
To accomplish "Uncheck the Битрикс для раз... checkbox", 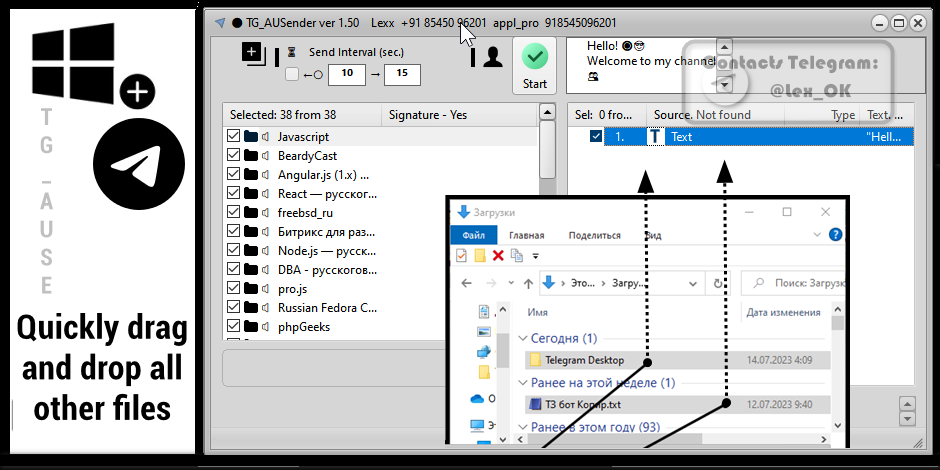I will pyautogui.click(x=233, y=232).
